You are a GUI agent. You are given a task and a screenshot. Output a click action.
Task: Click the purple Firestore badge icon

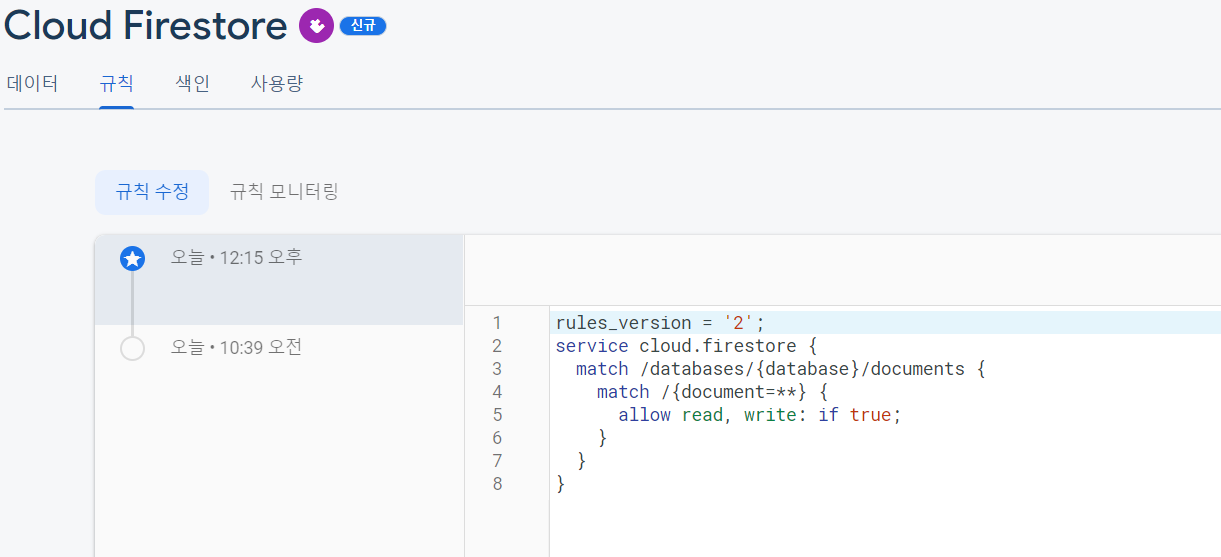tap(316, 25)
